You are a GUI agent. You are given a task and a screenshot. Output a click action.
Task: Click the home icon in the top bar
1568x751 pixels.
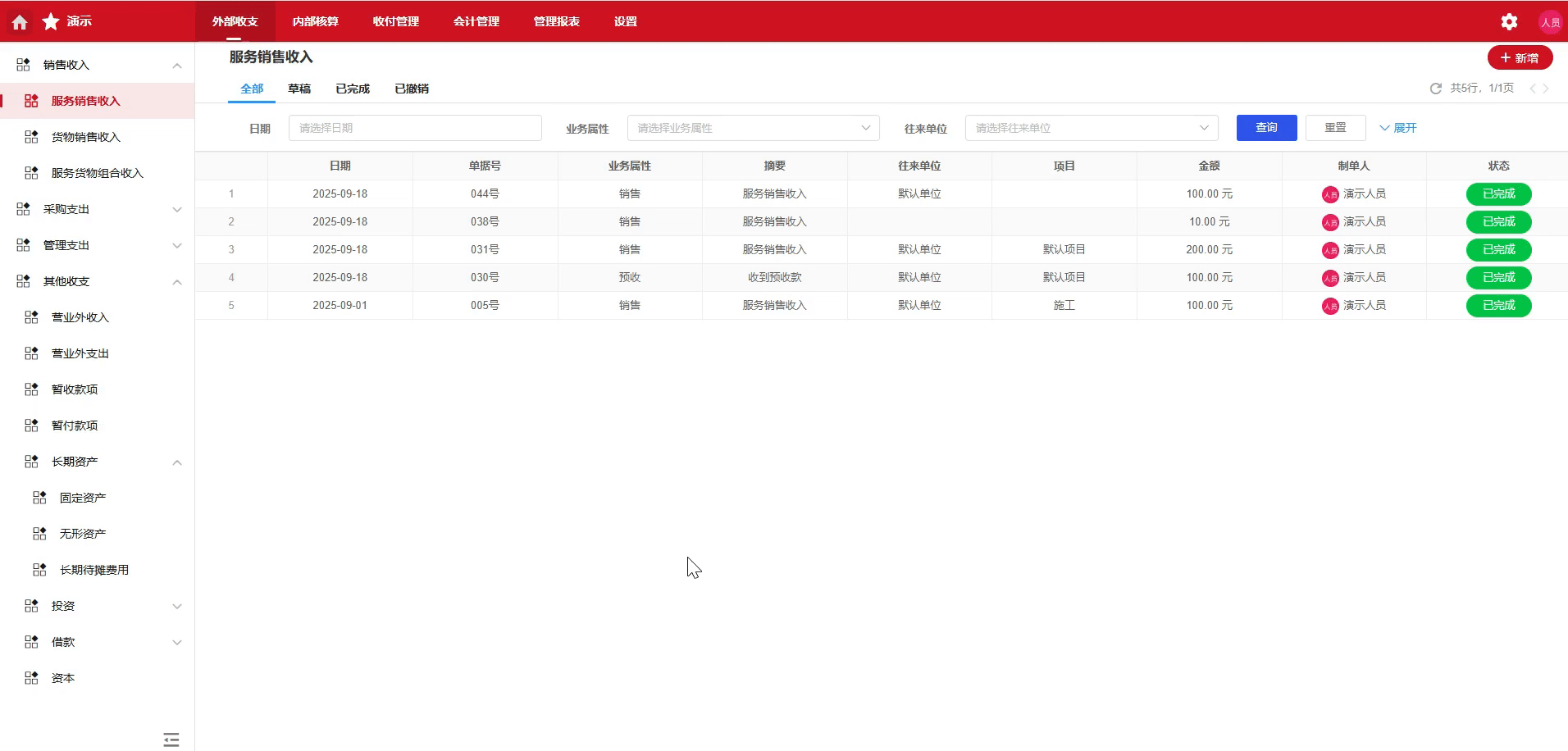coord(19,21)
